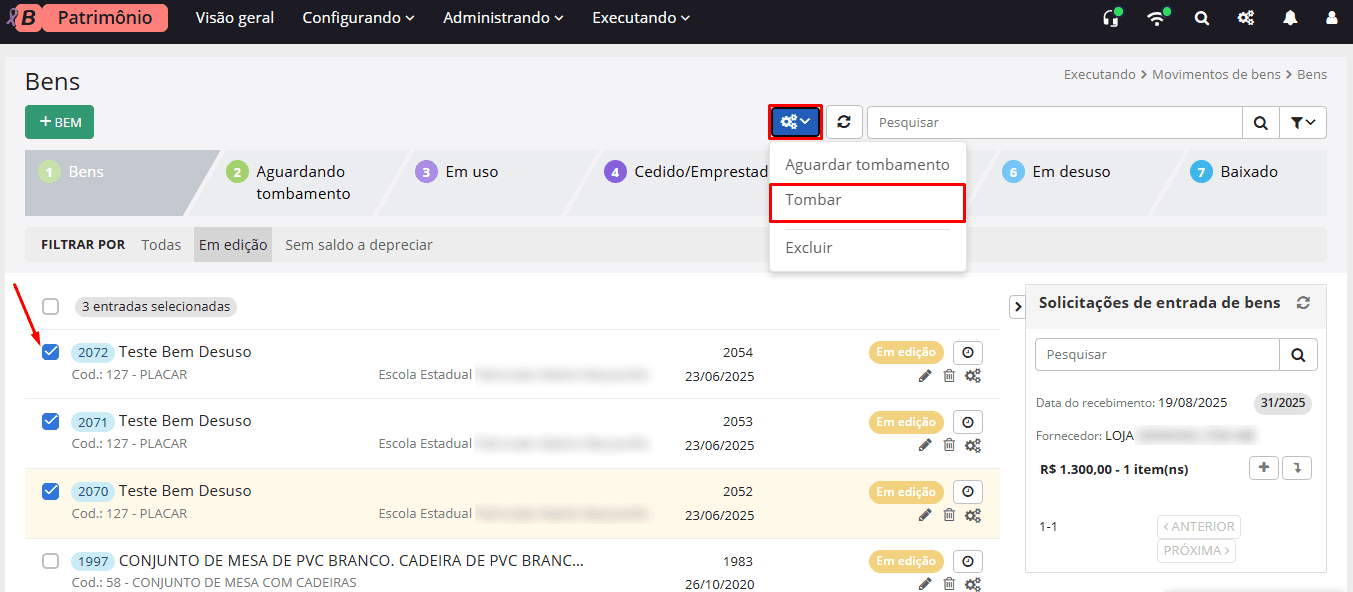Refresh the Solicitações de entrada de bens panel

tap(1302, 302)
